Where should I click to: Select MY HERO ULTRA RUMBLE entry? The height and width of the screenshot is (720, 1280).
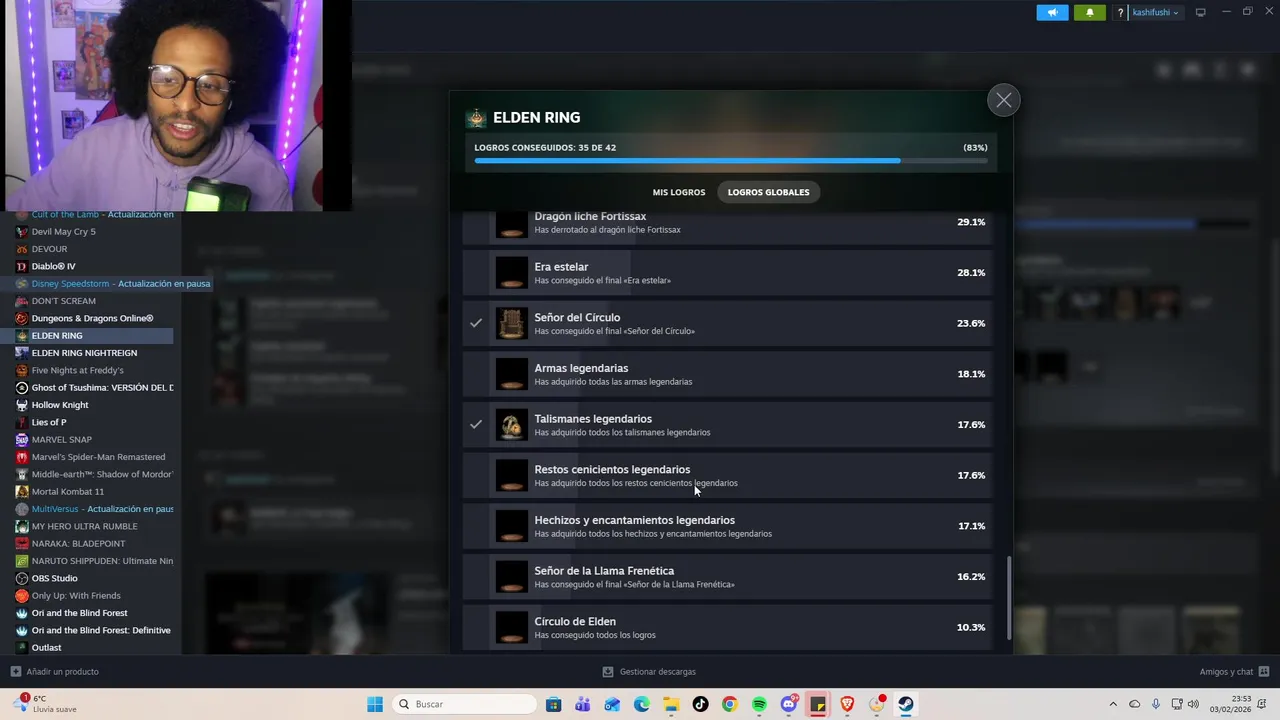[85, 526]
